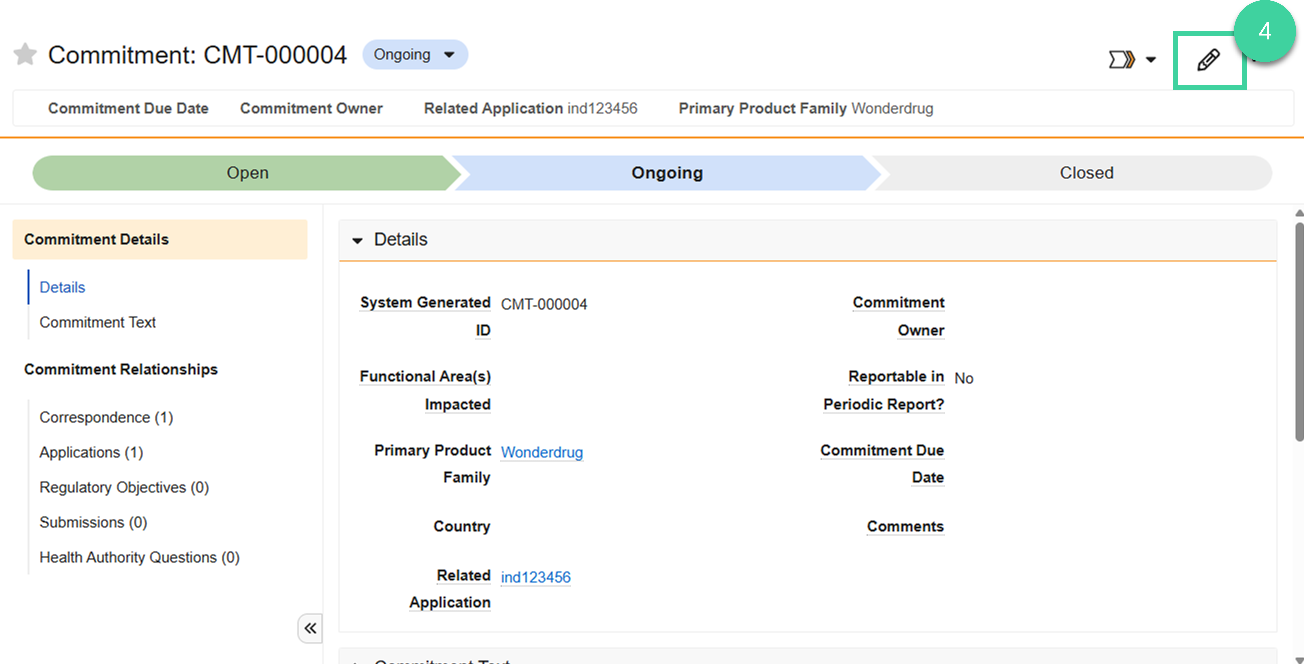This screenshot has height=664, width=1304.
Task: Open the Wonderdrug product family link
Action: pyautogui.click(x=542, y=452)
